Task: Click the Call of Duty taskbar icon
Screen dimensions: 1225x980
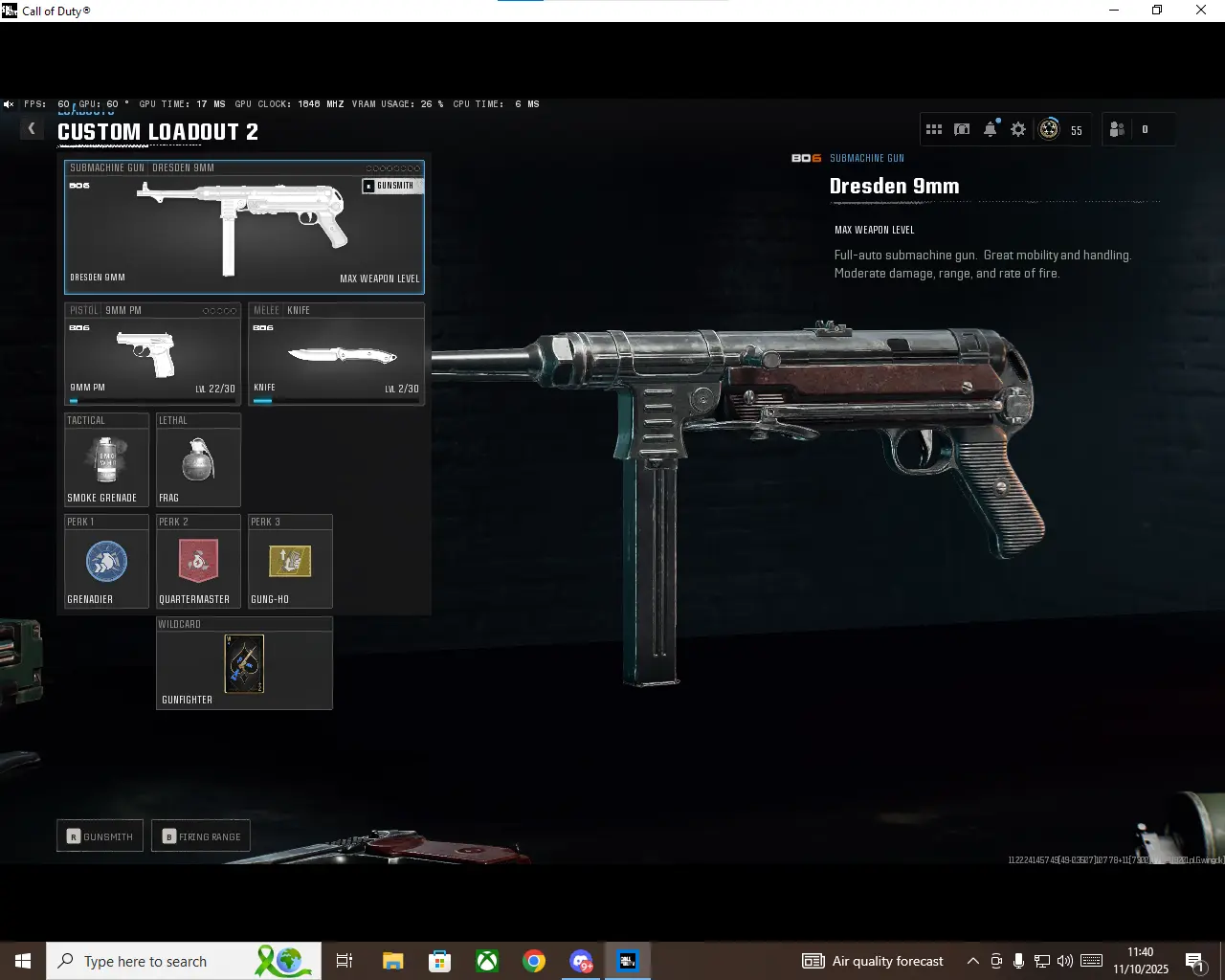Action: [x=628, y=961]
